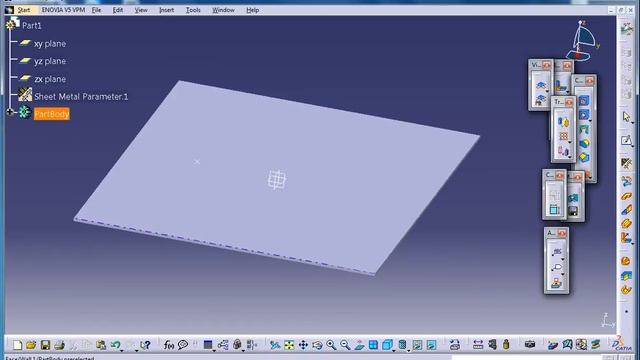Click the text annotation icon in A... toolbar
Image resolution: width=640 pixels, height=360 pixels.
tap(557, 251)
